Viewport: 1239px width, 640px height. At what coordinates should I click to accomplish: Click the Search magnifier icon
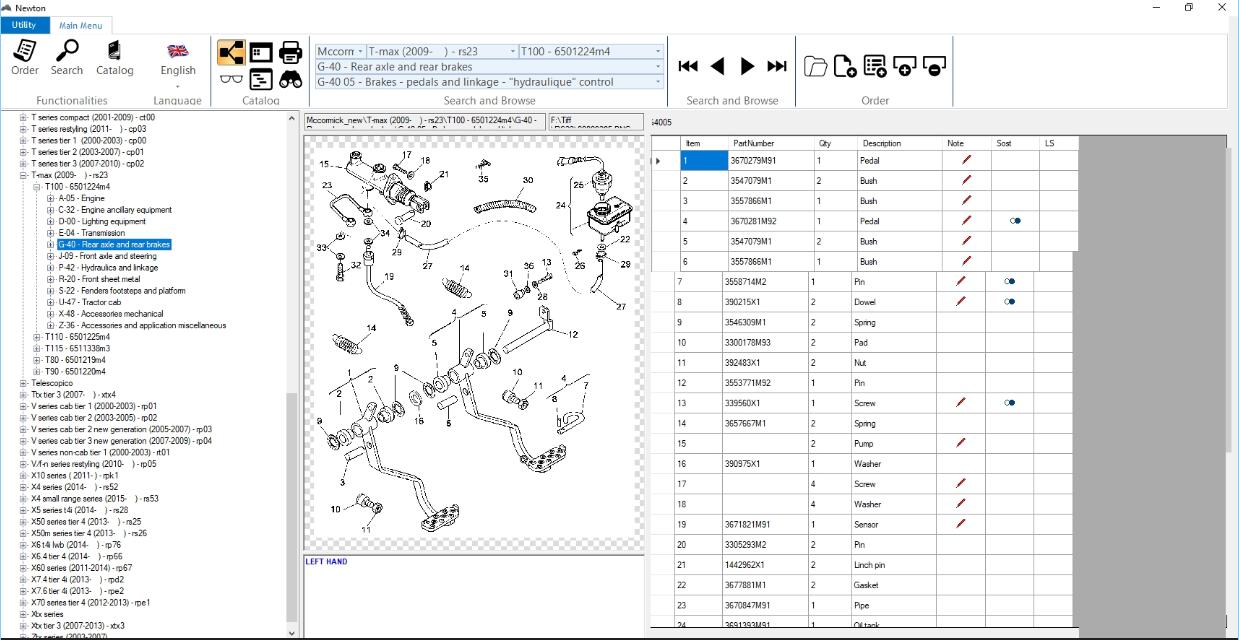tap(67, 57)
